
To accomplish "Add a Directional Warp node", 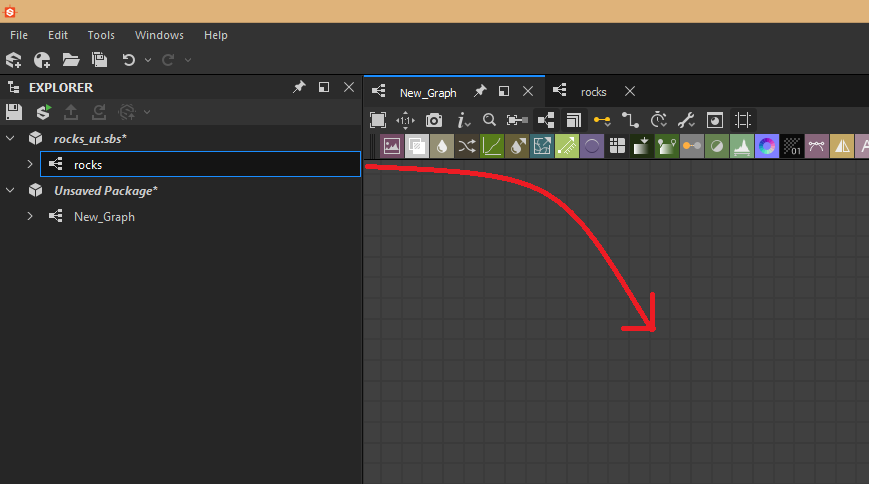I will (x=541, y=146).
